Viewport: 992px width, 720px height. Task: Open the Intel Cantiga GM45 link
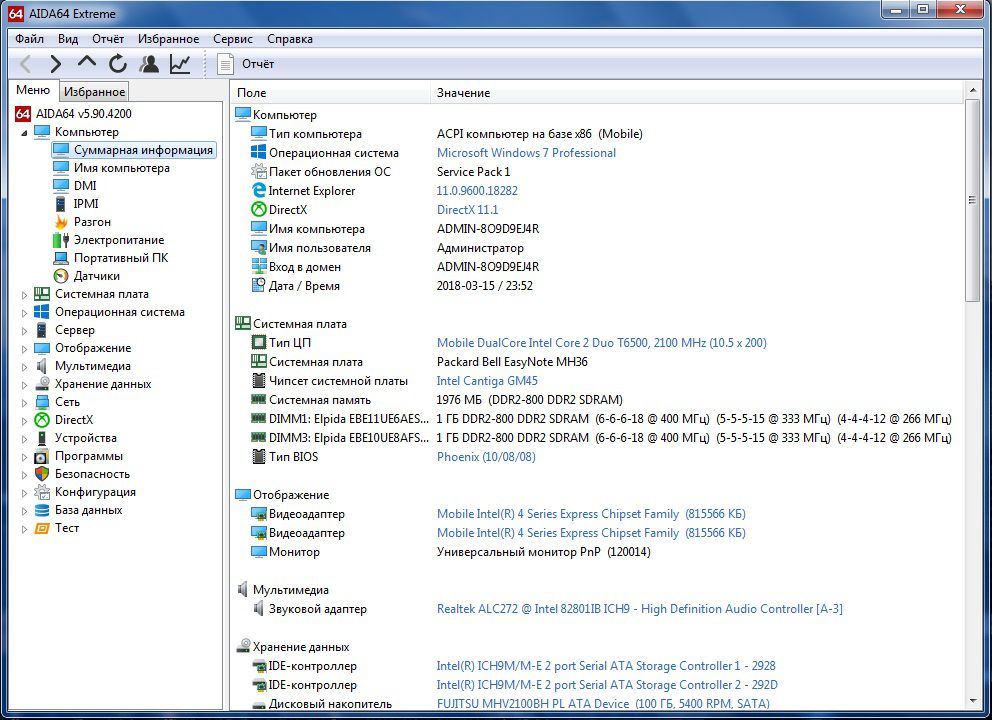tap(487, 381)
